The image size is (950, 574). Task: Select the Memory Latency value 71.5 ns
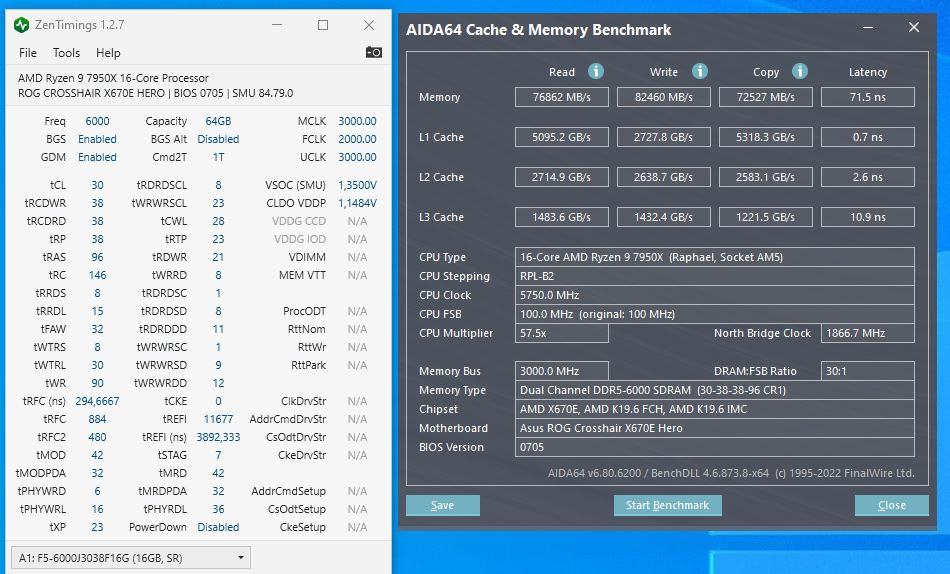point(868,97)
